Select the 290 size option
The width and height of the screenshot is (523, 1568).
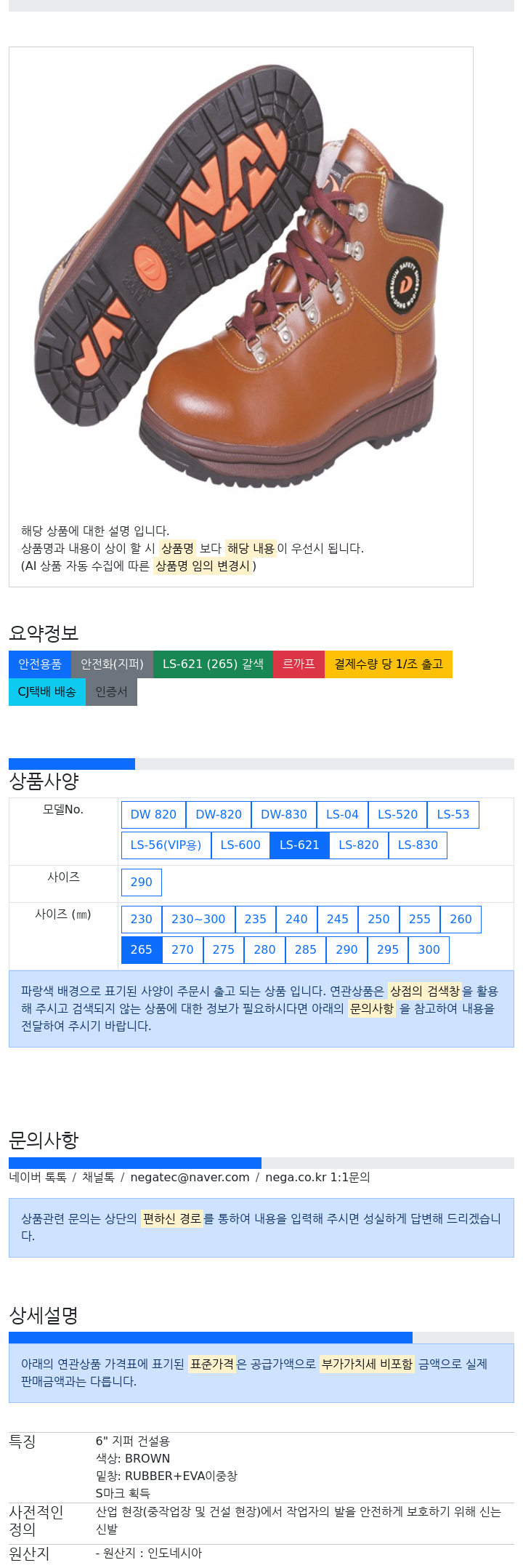click(x=142, y=882)
